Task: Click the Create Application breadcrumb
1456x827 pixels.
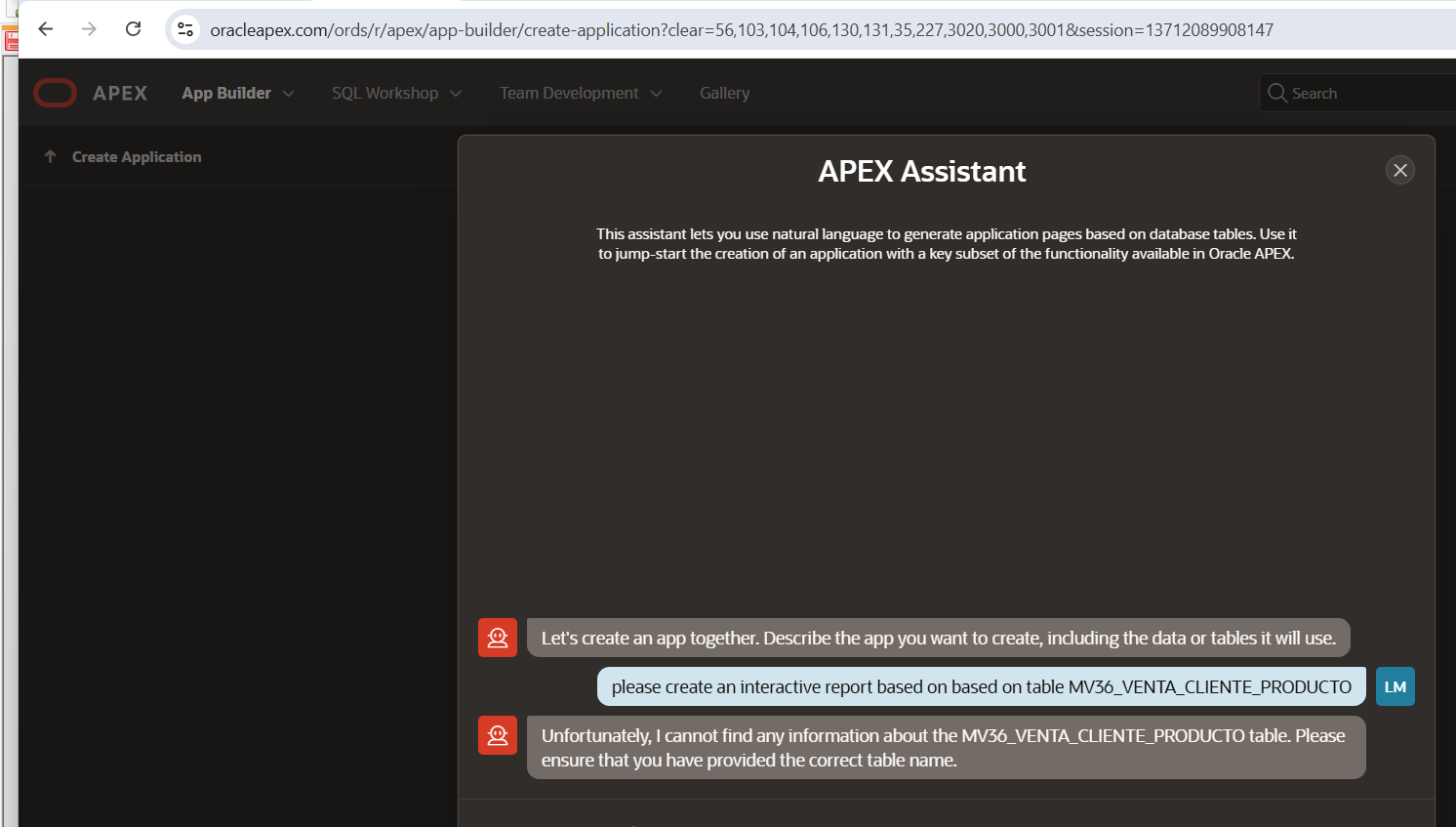Action: pos(137,156)
